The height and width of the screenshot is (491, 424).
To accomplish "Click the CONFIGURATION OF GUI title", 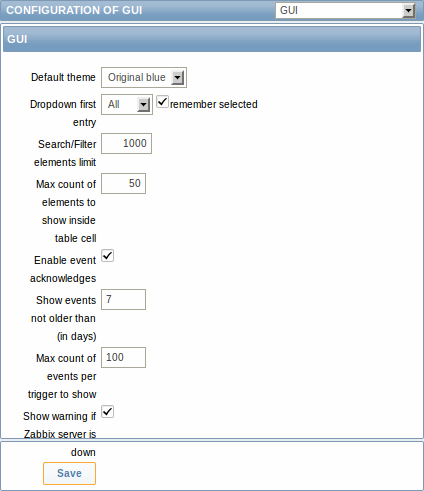I will (74, 10).
